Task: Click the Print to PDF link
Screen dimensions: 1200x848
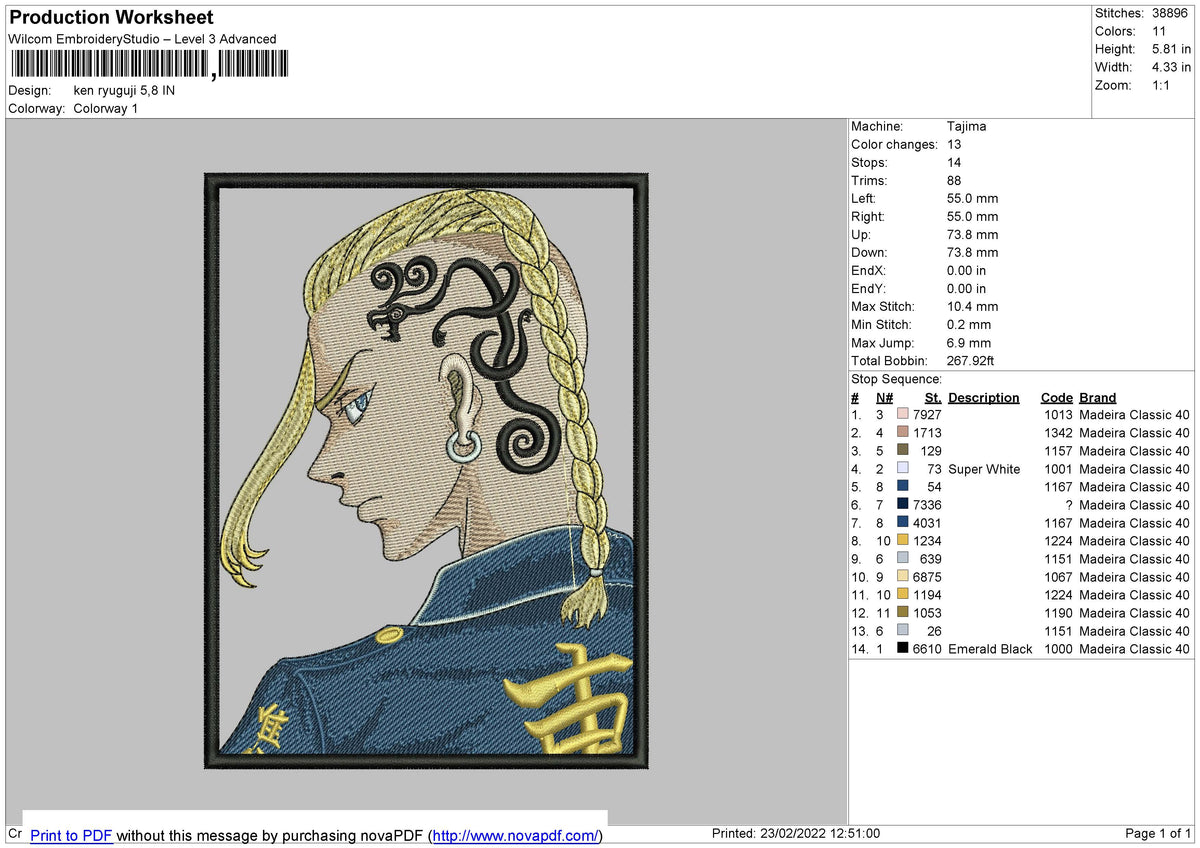Action: tap(71, 835)
